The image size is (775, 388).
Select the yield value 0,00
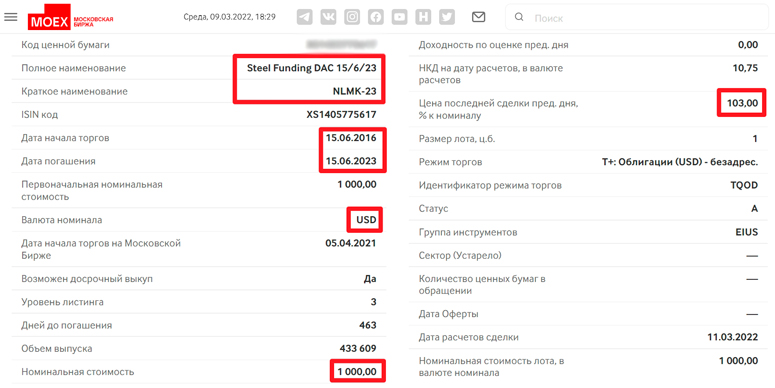pyautogui.click(x=748, y=45)
